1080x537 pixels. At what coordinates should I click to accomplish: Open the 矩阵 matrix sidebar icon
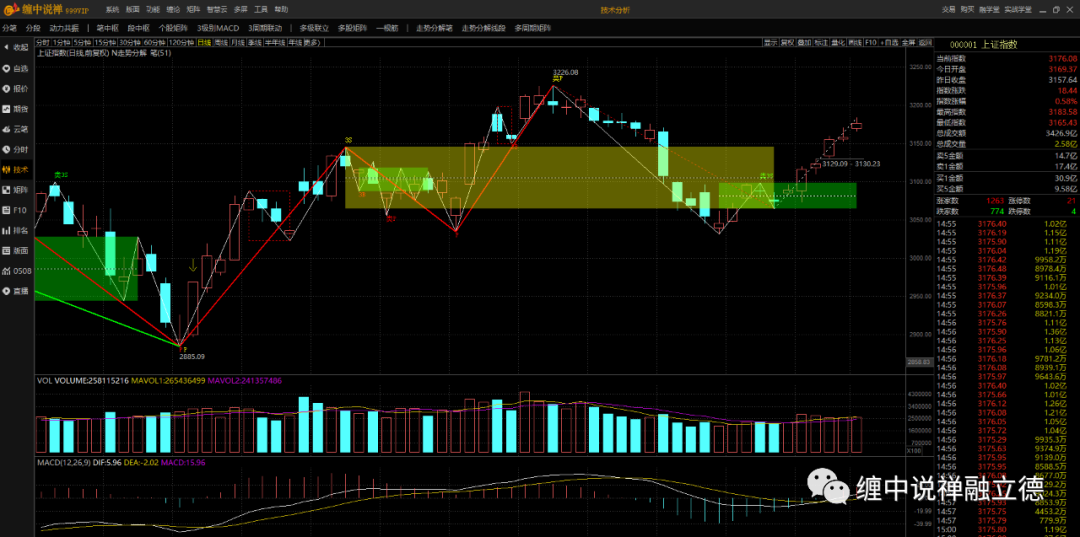tap(17, 190)
